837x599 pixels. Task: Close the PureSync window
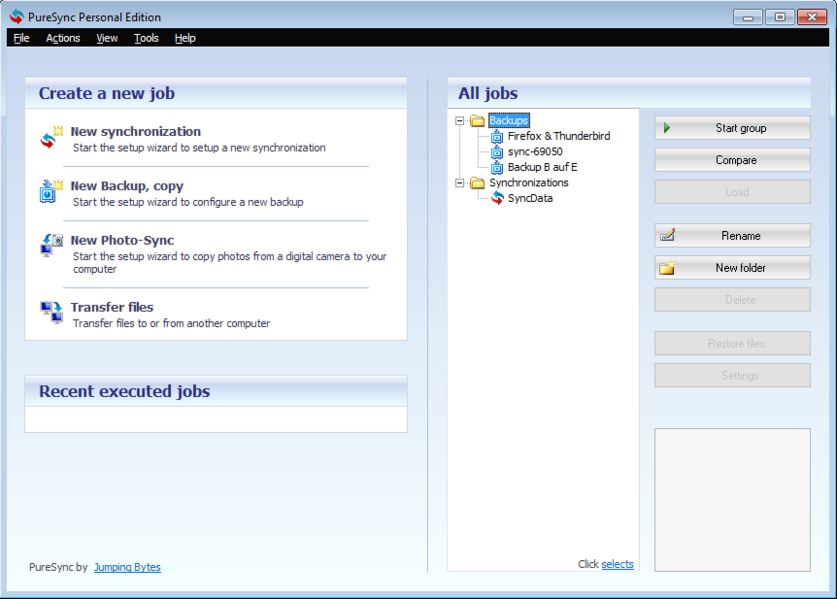pyautogui.click(x=812, y=17)
